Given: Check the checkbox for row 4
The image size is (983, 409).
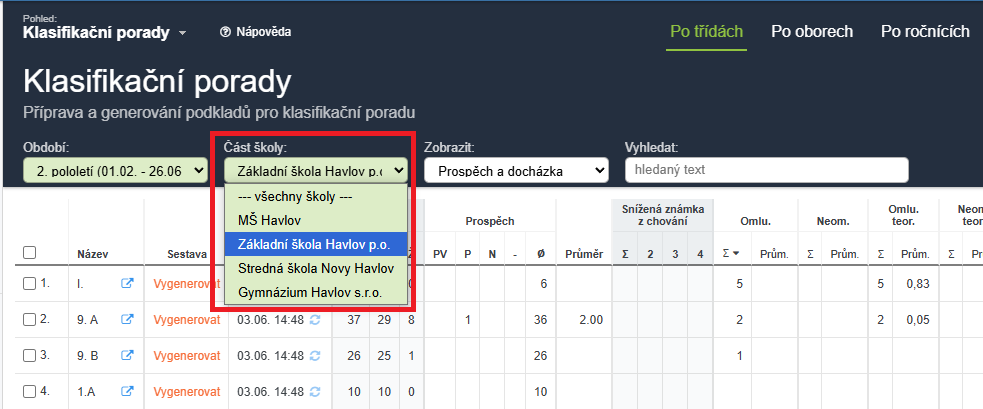Looking at the screenshot, I should [x=29, y=391].
